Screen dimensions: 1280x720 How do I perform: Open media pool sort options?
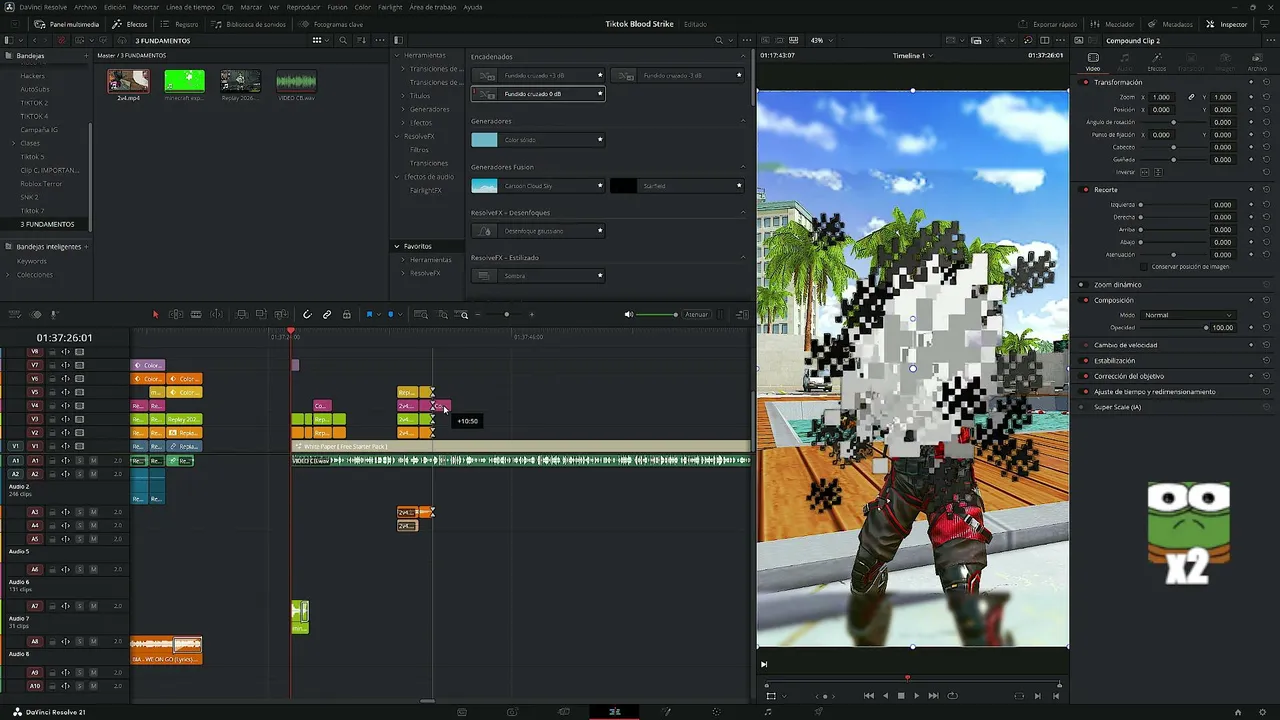[x=361, y=40]
